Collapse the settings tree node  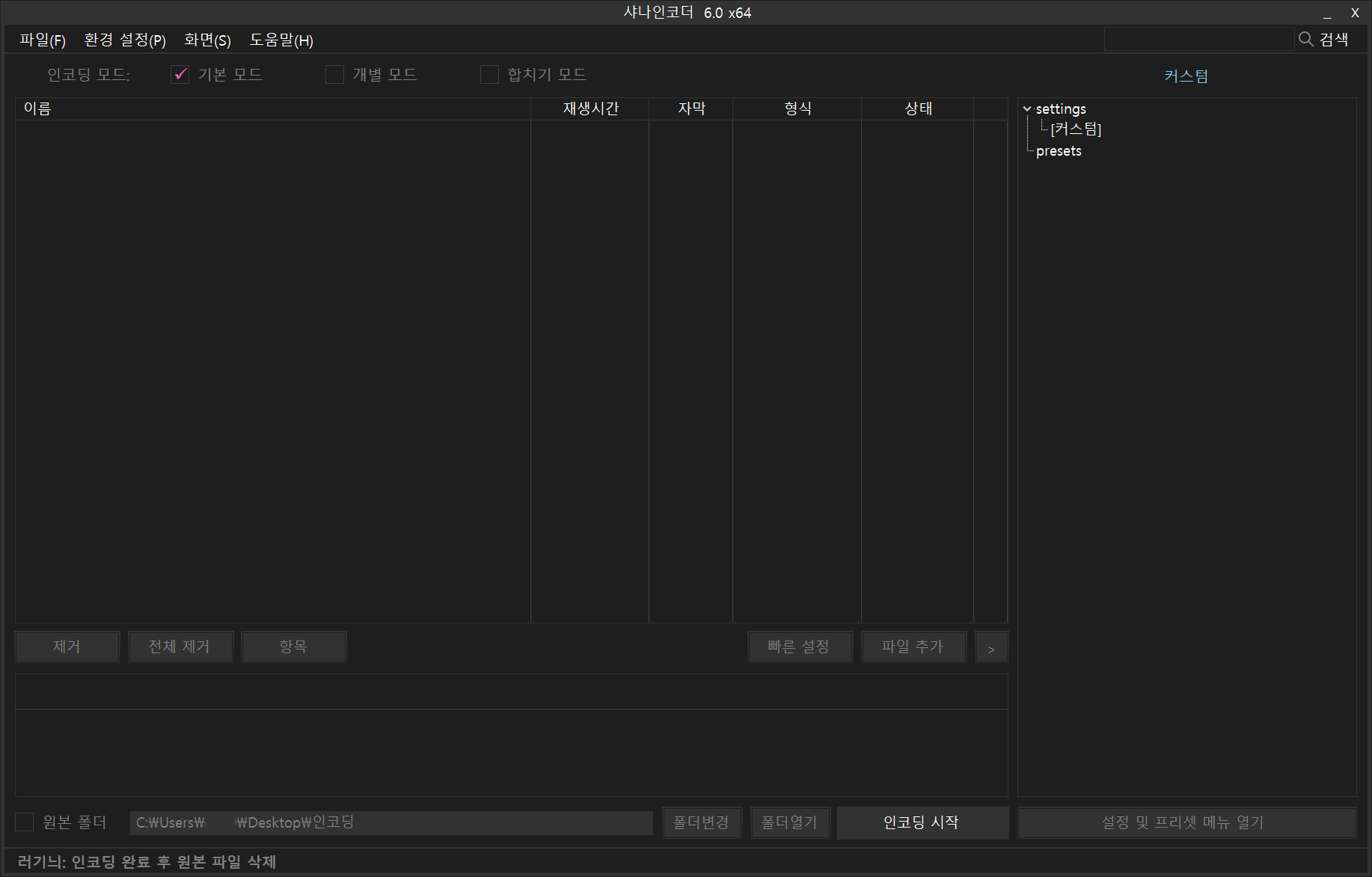[x=1027, y=109]
